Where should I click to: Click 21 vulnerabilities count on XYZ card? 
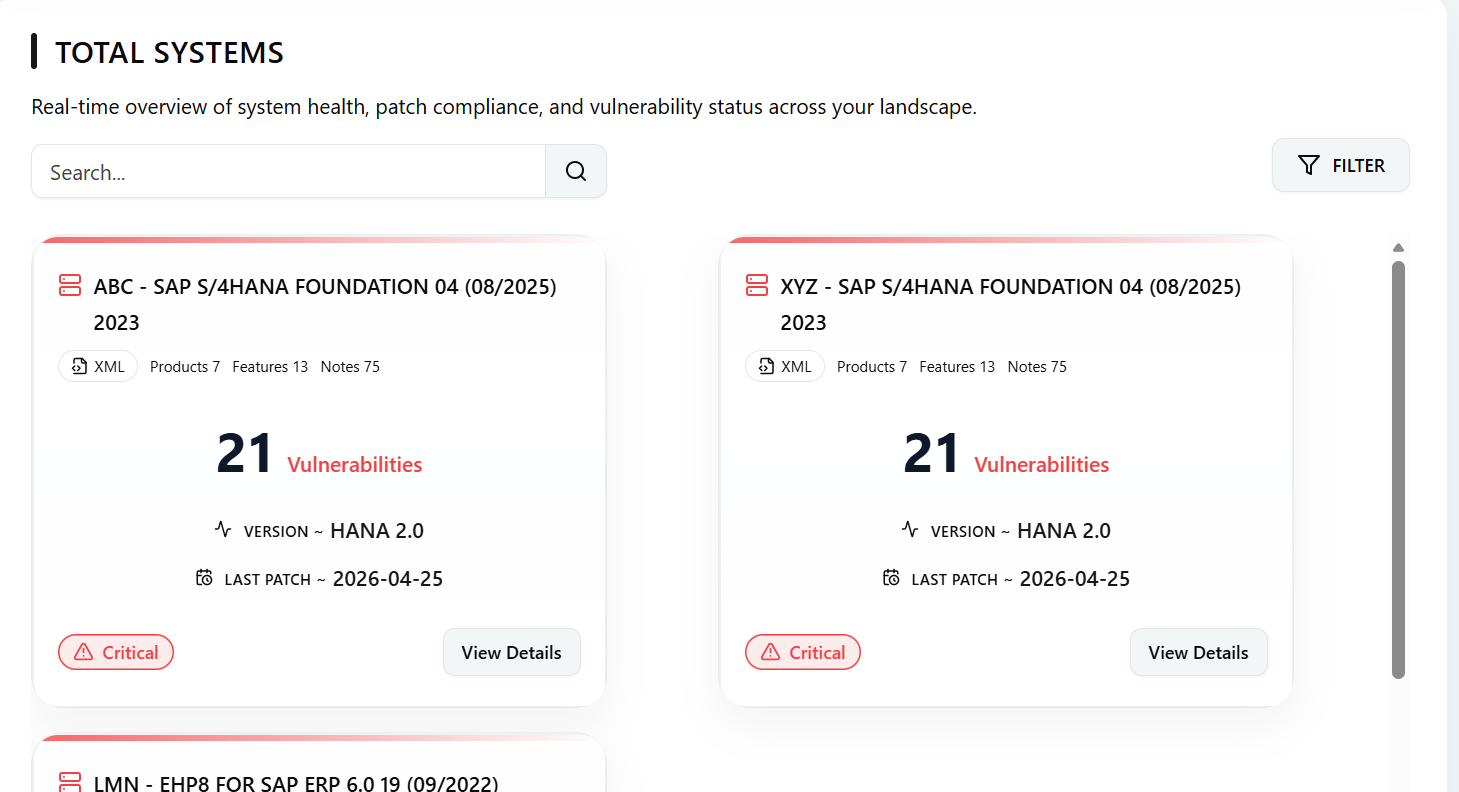932,454
